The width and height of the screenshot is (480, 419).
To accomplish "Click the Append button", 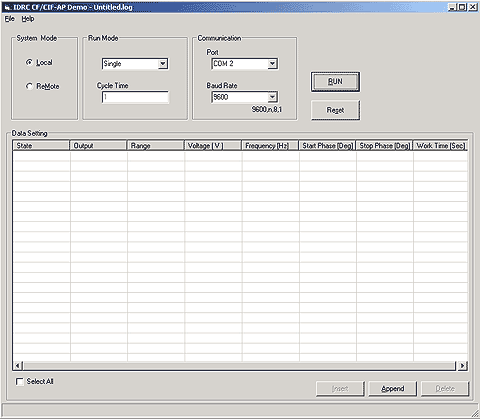I will 393,389.
